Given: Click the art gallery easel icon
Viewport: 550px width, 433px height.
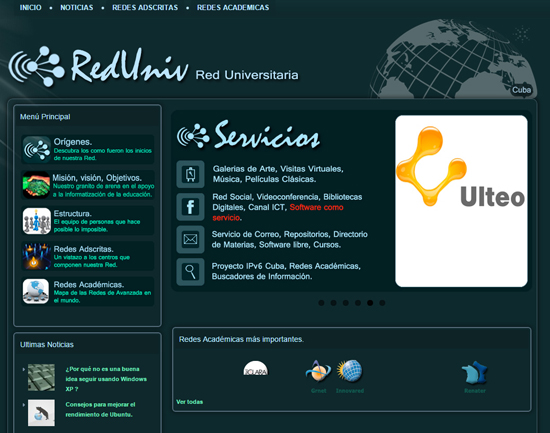Looking at the screenshot, I should pos(190,174).
